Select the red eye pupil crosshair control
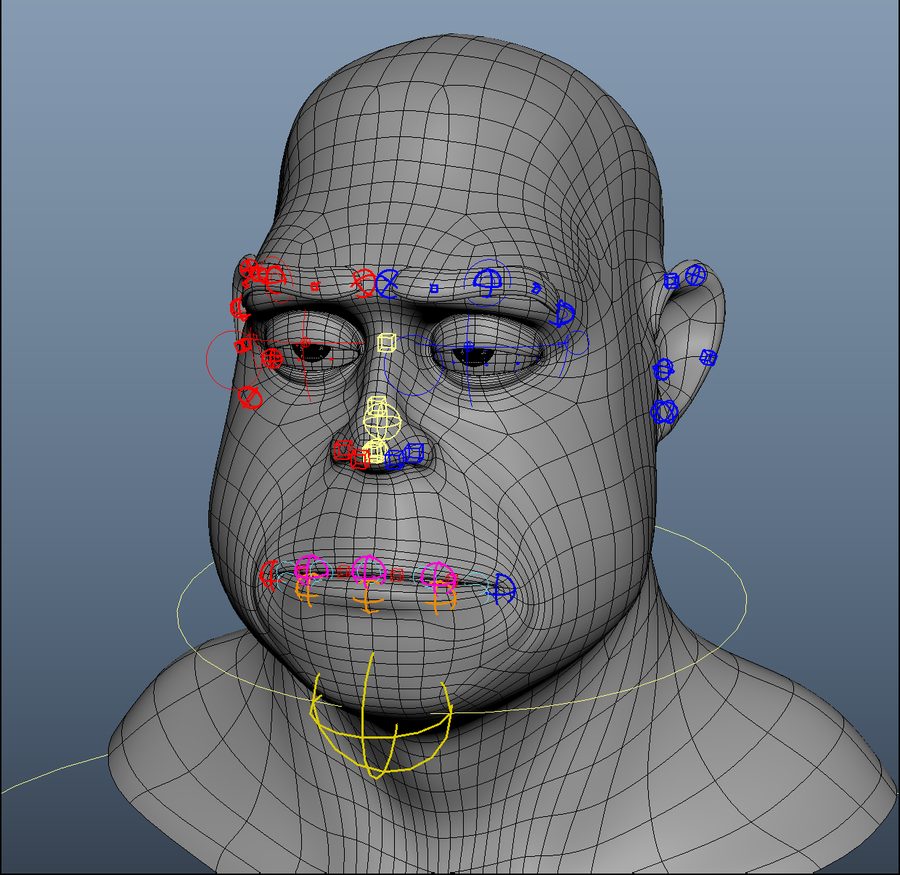The height and width of the screenshot is (875, 900). [305, 343]
